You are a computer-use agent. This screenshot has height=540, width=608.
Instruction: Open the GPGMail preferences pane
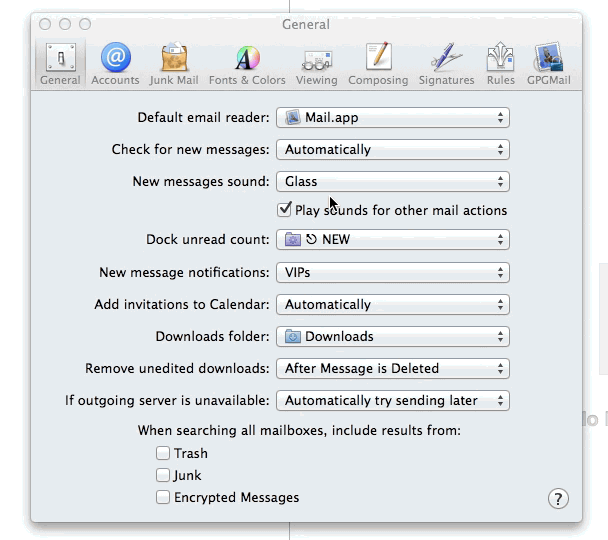click(x=549, y=64)
